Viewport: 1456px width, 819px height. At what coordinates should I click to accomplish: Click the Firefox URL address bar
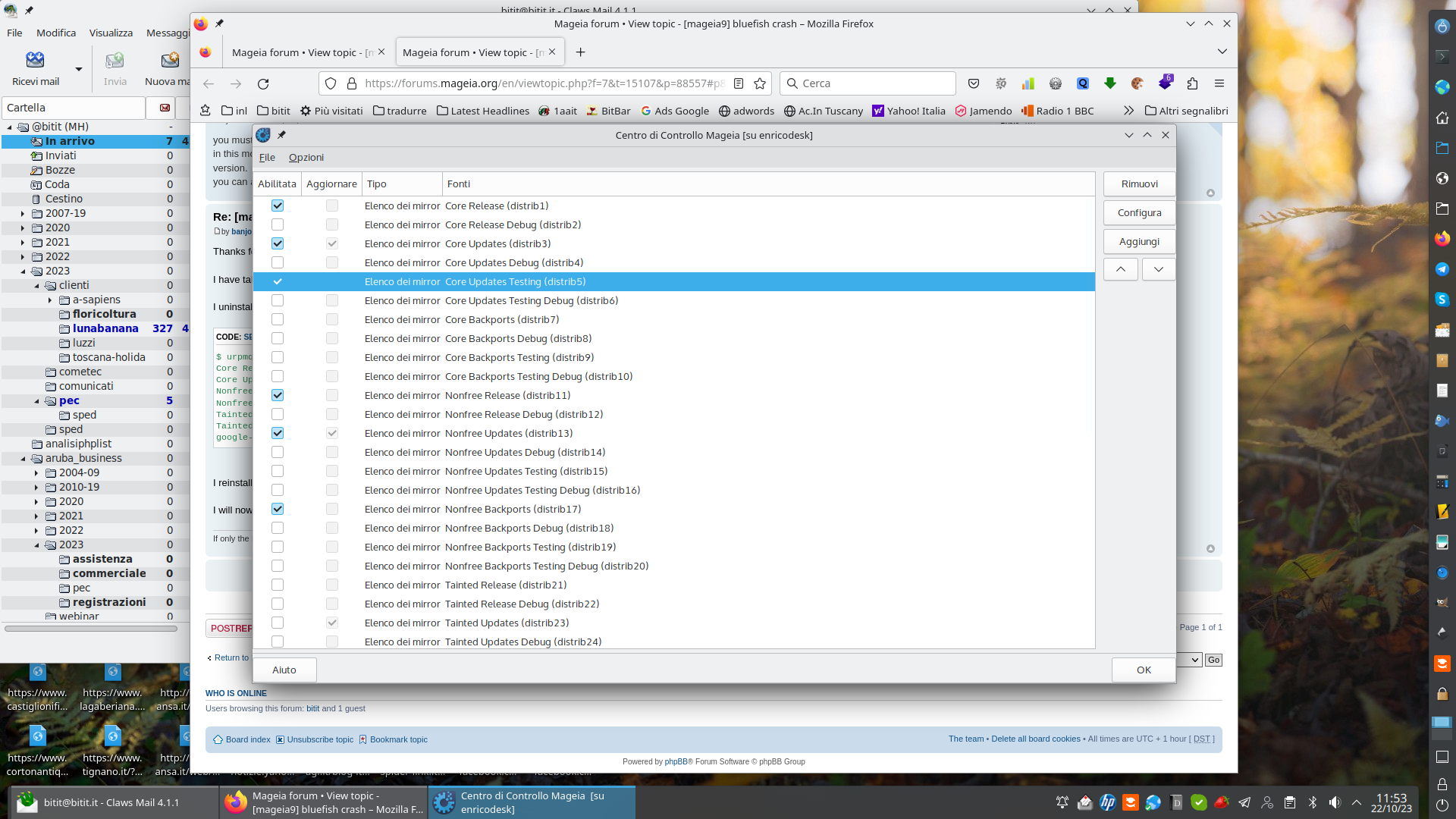[x=544, y=83]
